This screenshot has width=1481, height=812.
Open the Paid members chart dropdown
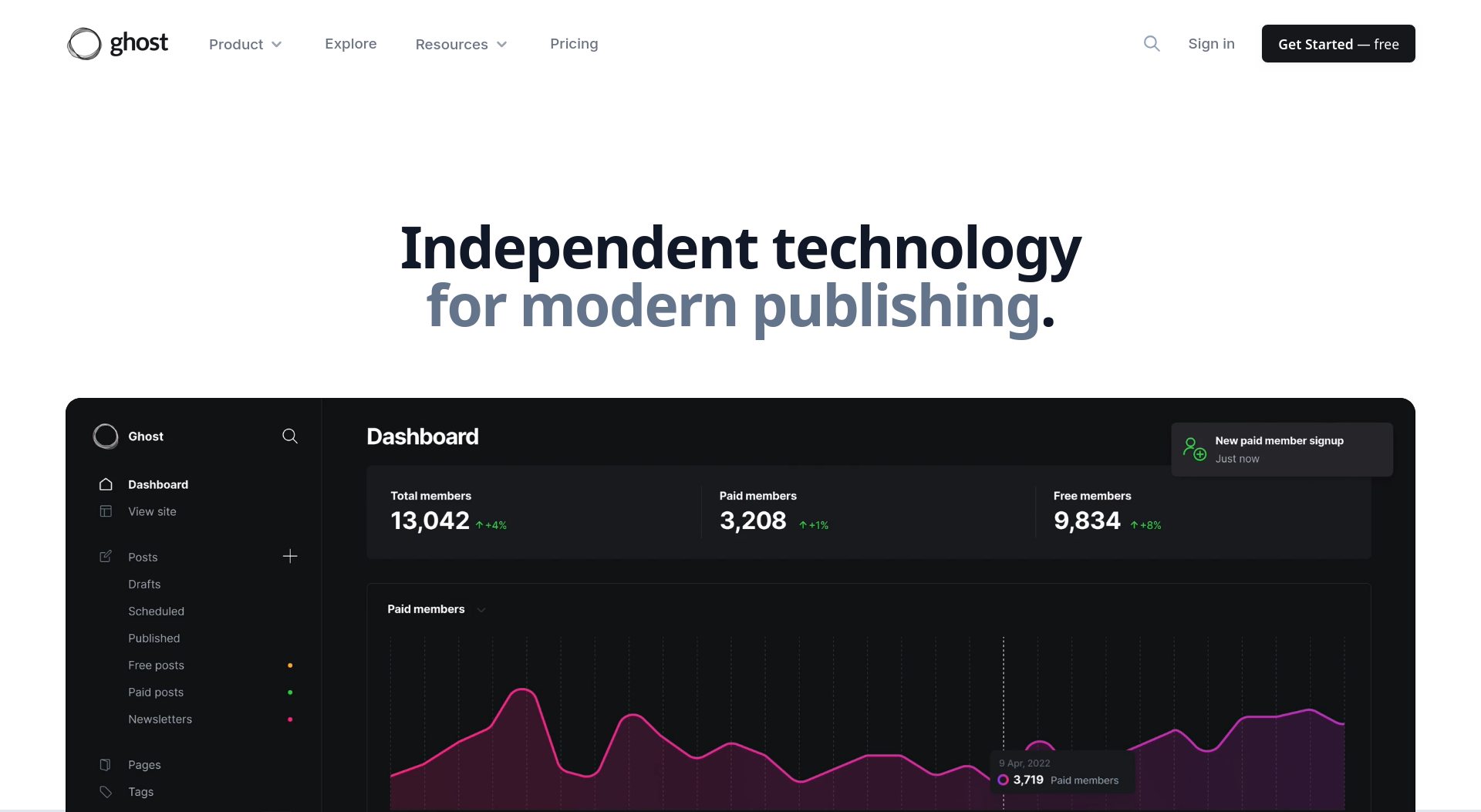click(x=437, y=609)
